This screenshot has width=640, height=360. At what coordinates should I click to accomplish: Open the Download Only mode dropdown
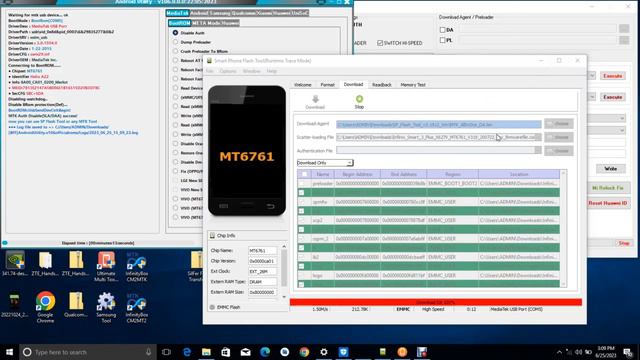point(325,163)
